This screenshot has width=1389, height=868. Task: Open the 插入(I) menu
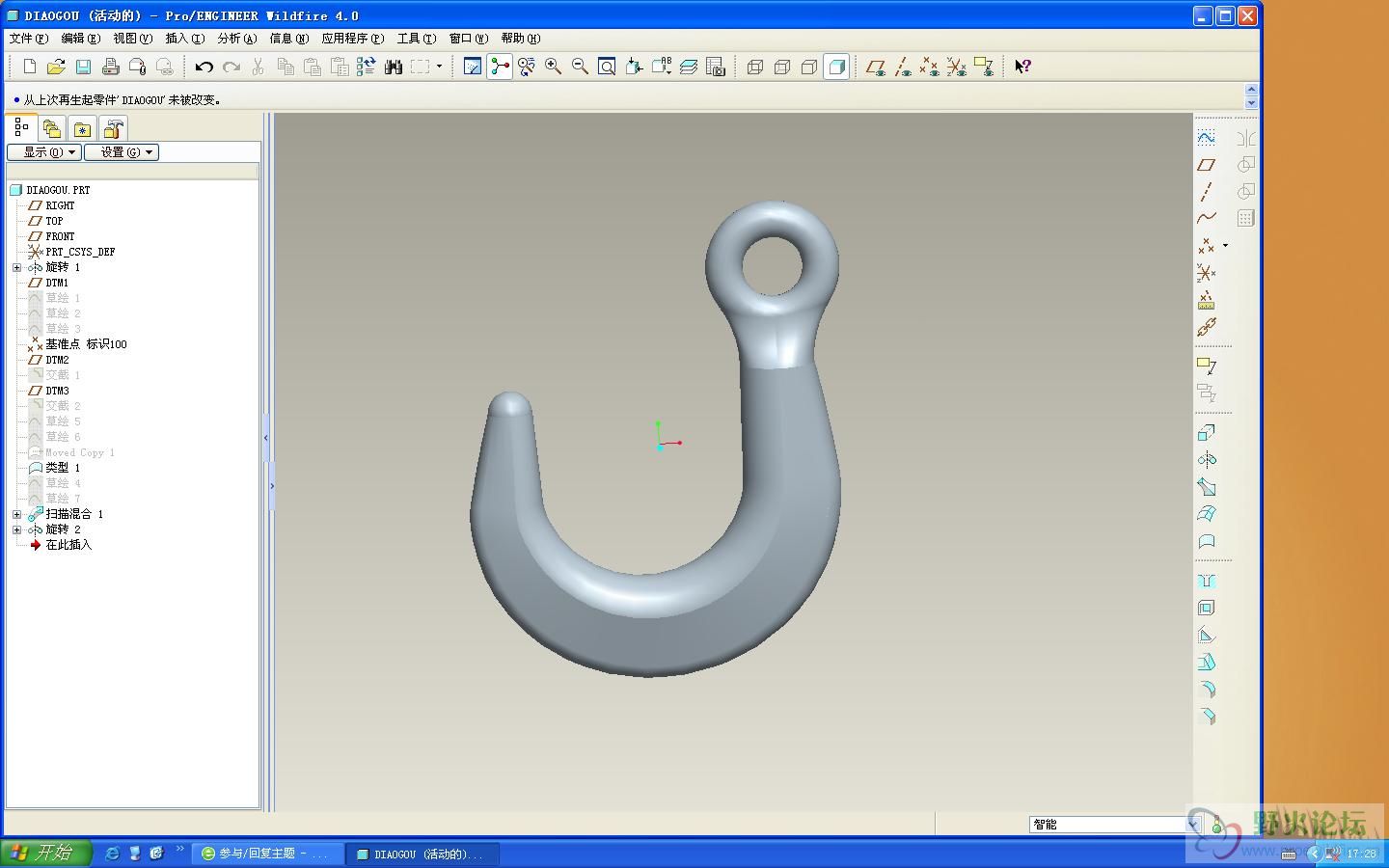(184, 39)
